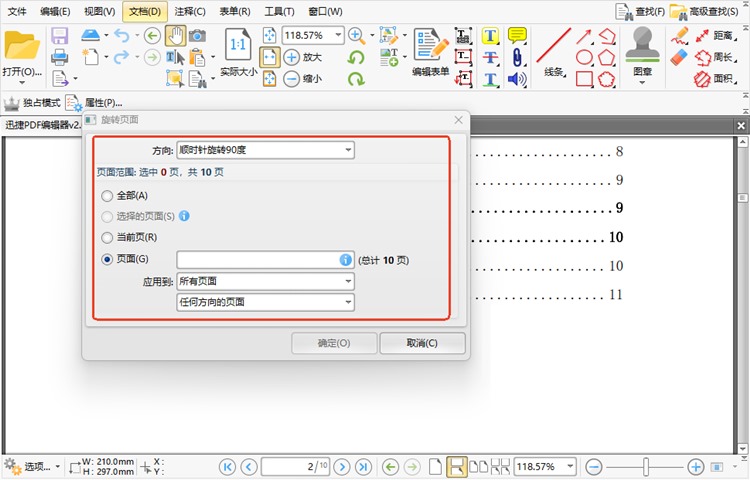750x480 pixels.
Task: Click the fit width page icon
Action: tap(270, 57)
